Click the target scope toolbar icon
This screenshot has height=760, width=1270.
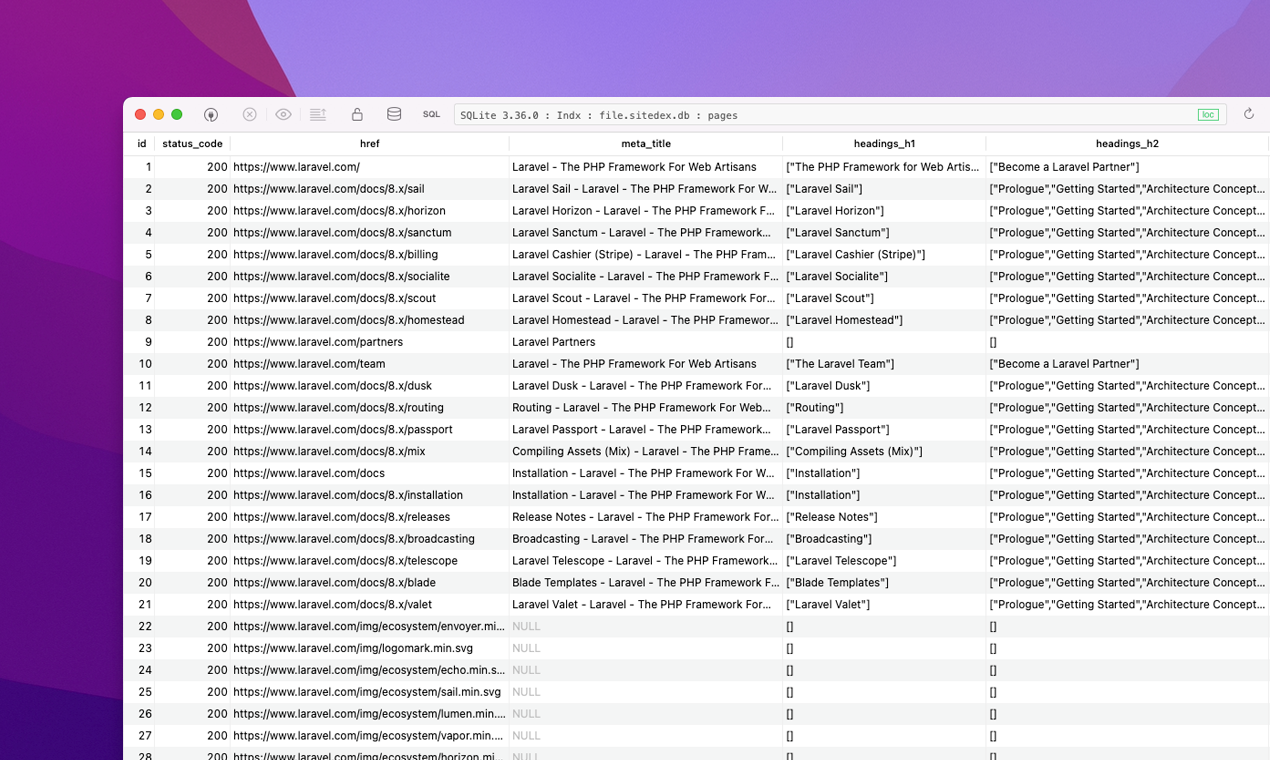point(210,114)
